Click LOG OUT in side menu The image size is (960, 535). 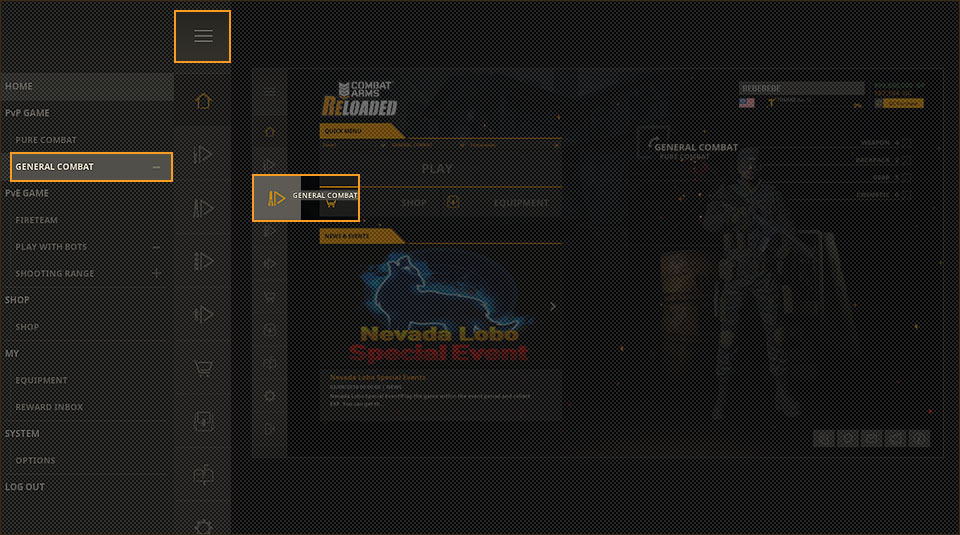(24, 487)
